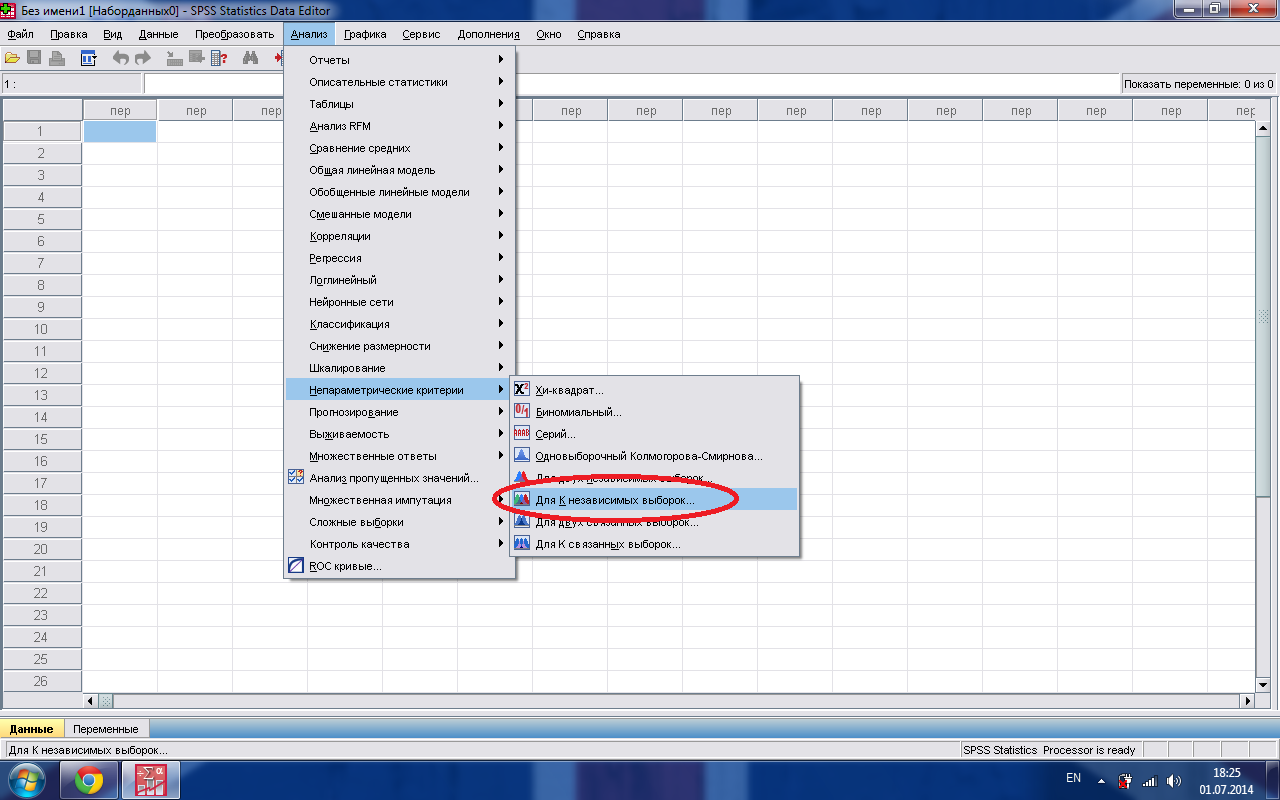
Task: Switch to the Переменные tab
Action: (105, 729)
